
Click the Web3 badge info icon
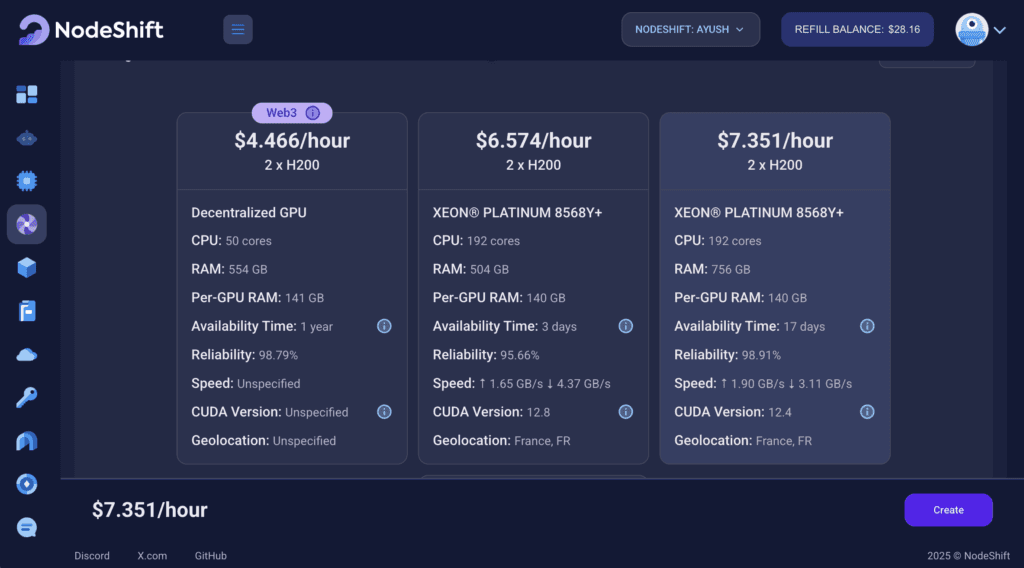(x=313, y=113)
